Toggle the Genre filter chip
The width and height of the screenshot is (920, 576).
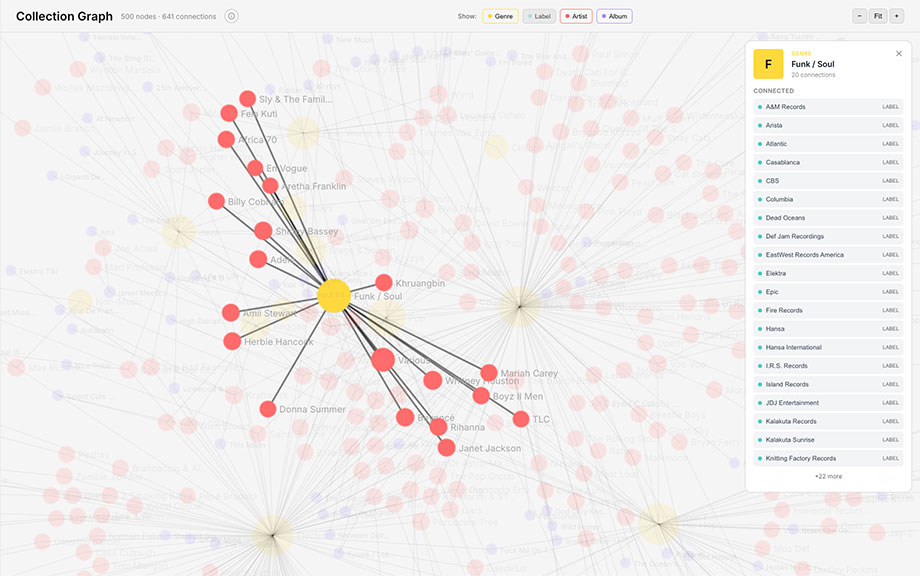click(x=500, y=16)
